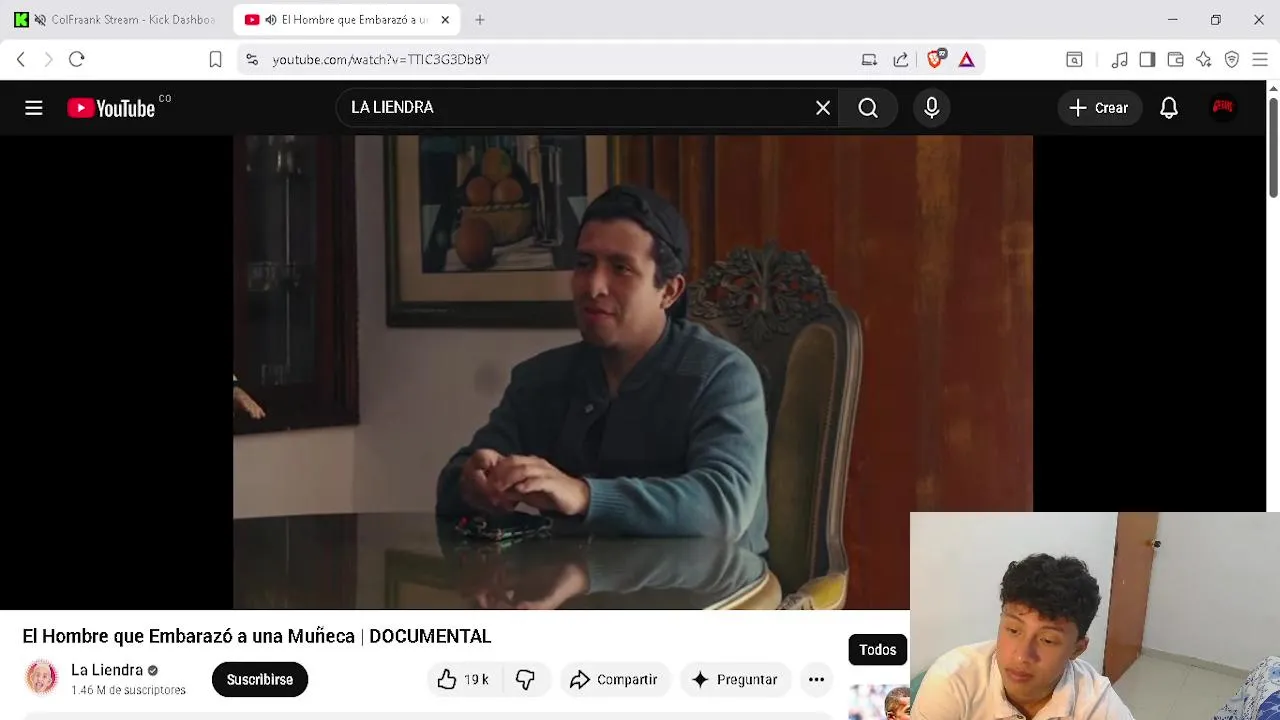Open Leo AI sparkle icon
Image resolution: width=1280 pixels, height=720 pixels.
tap(1204, 60)
